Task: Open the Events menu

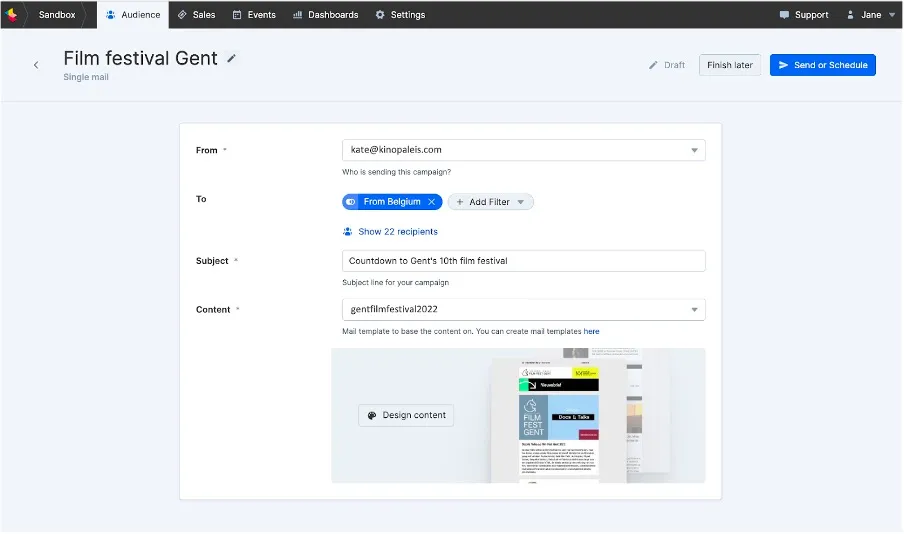Action: pos(254,14)
